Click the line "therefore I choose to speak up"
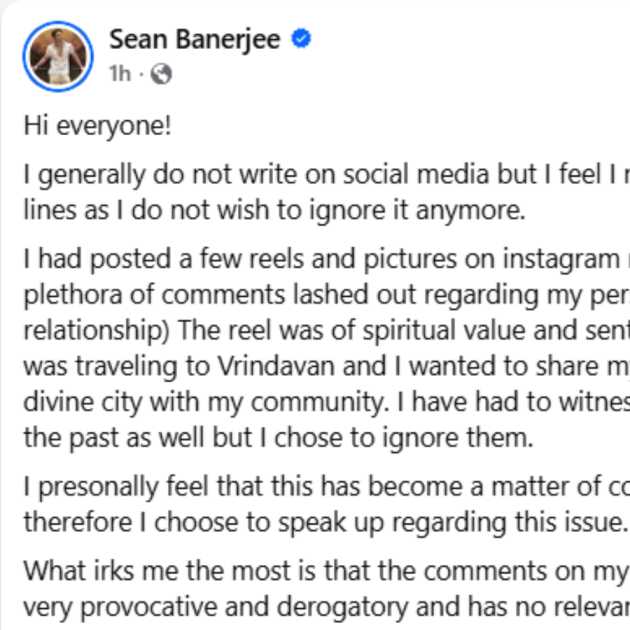The height and width of the screenshot is (630, 630). click(x=325, y=522)
